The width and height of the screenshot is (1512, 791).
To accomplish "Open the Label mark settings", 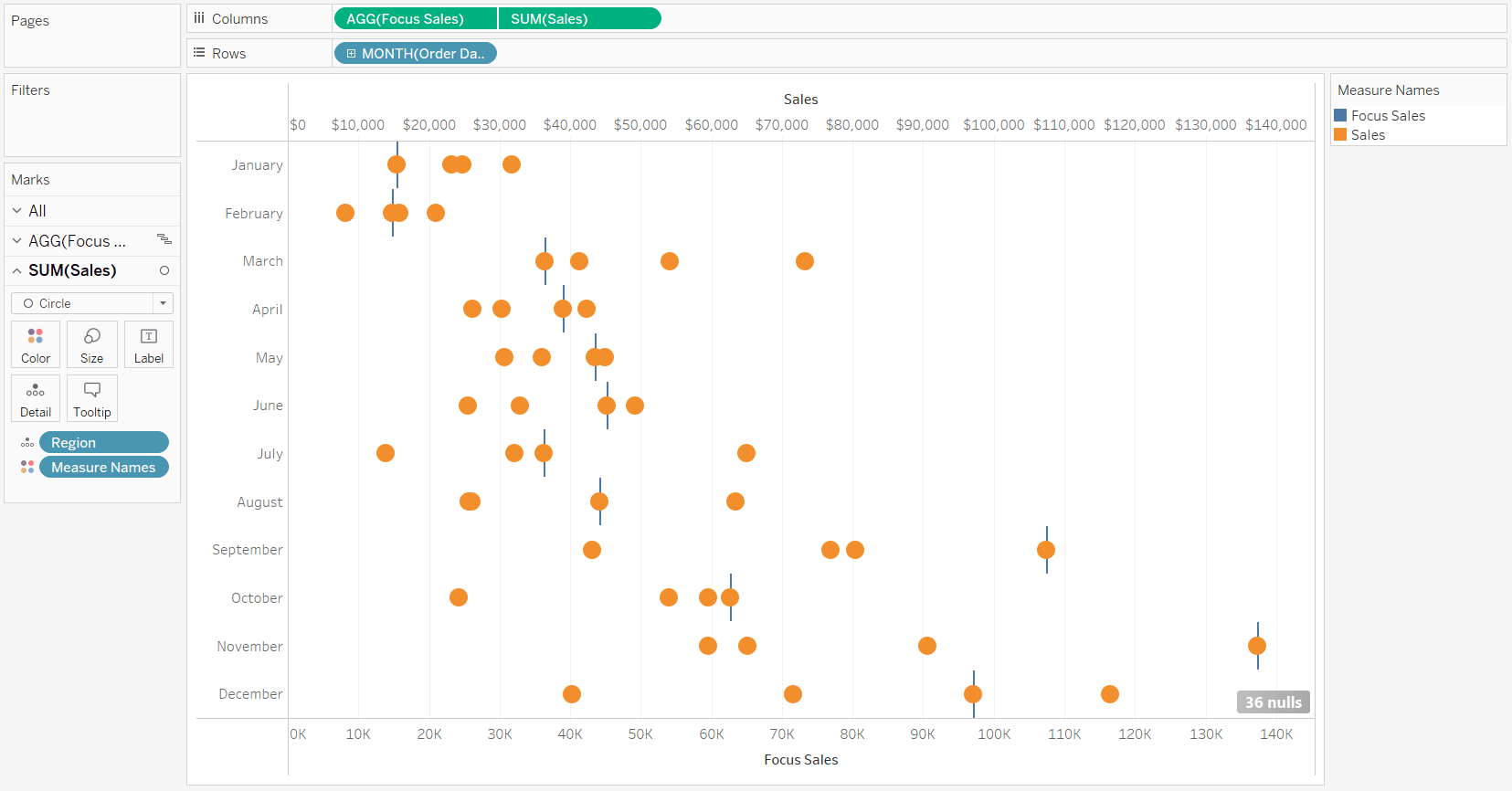I will point(149,344).
